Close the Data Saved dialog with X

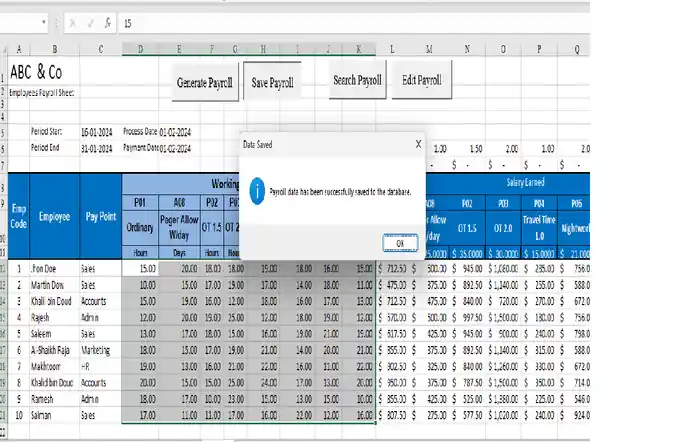[x=418, y=144]
